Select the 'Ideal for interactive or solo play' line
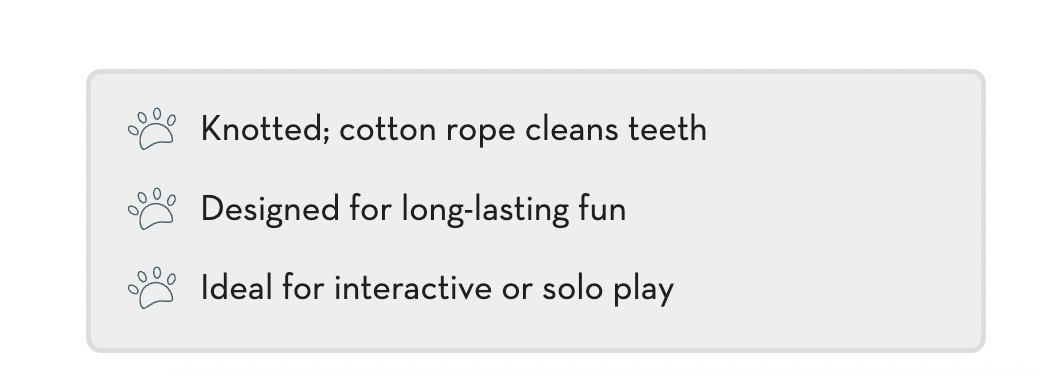 [x=437, y=288]
